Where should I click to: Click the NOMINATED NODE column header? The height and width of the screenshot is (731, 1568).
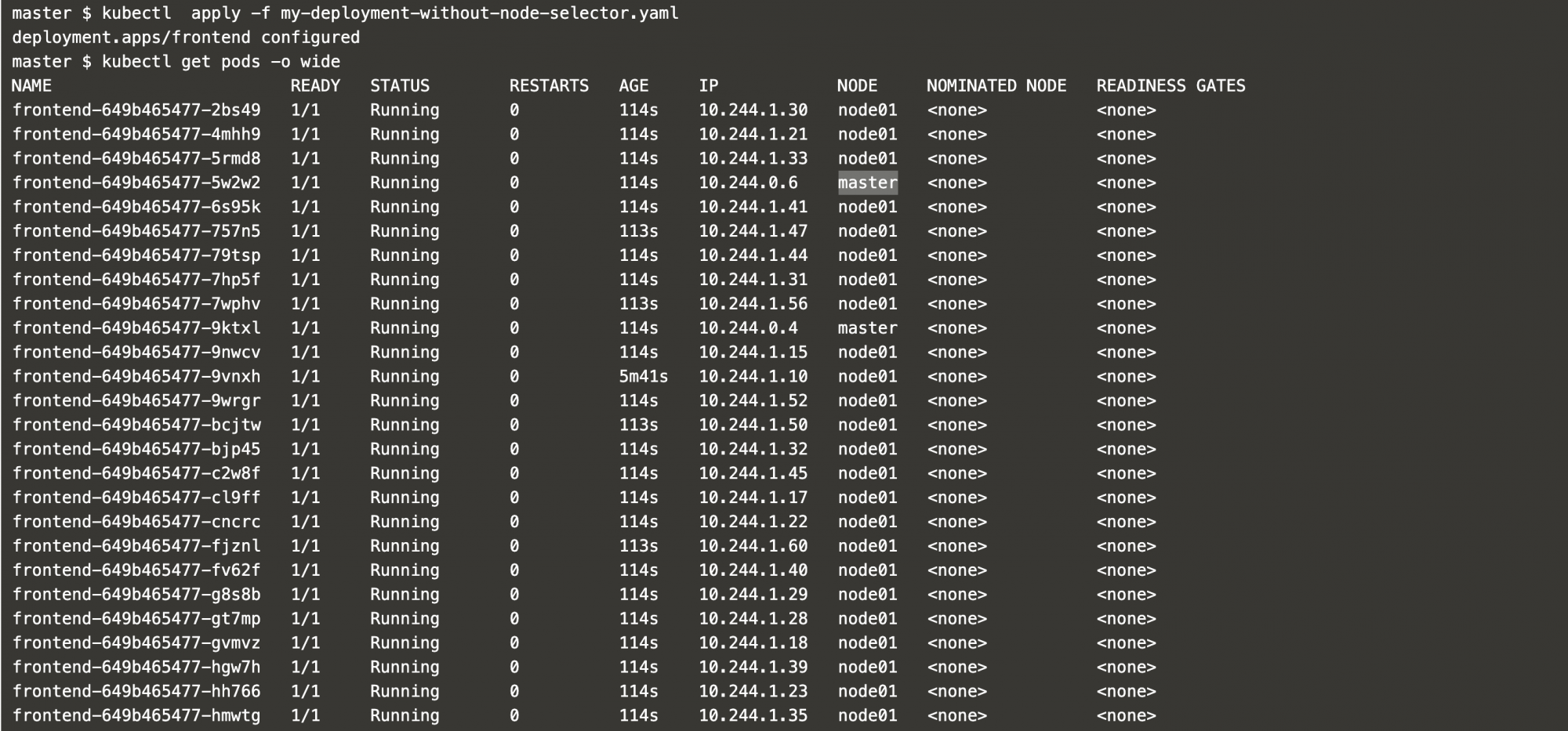[996, 86]
